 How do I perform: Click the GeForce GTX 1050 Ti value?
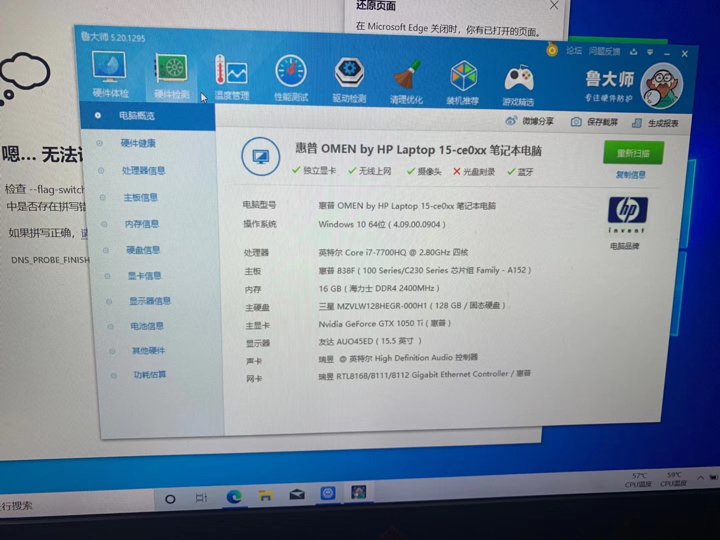pos(384,324)
